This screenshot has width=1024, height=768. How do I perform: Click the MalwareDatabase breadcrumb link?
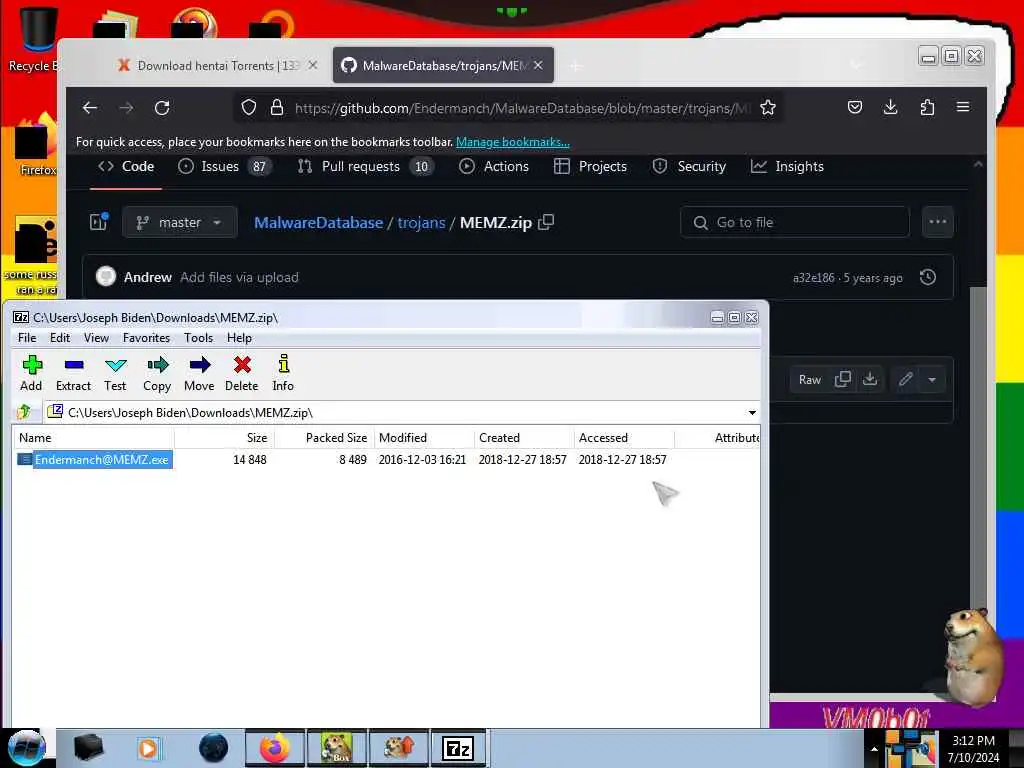pyautogui.click(x=319, y=223)
